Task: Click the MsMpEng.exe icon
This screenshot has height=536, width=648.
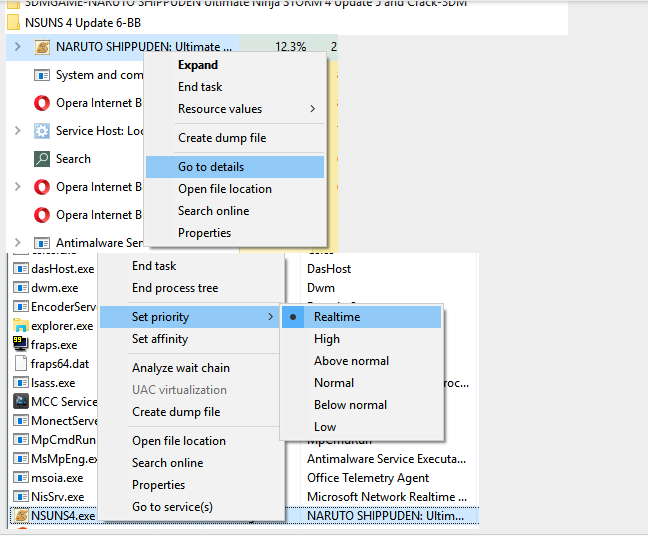Action: [x=21, y=459]
